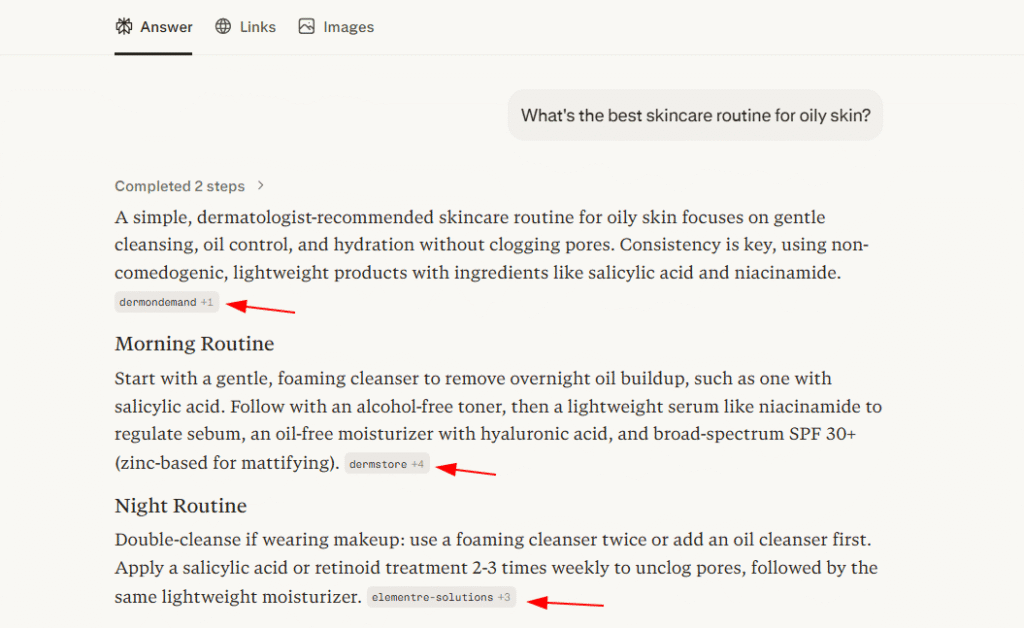
Task: Click the chevron after Completed 2 steps
Action: [x=260, y=185]
